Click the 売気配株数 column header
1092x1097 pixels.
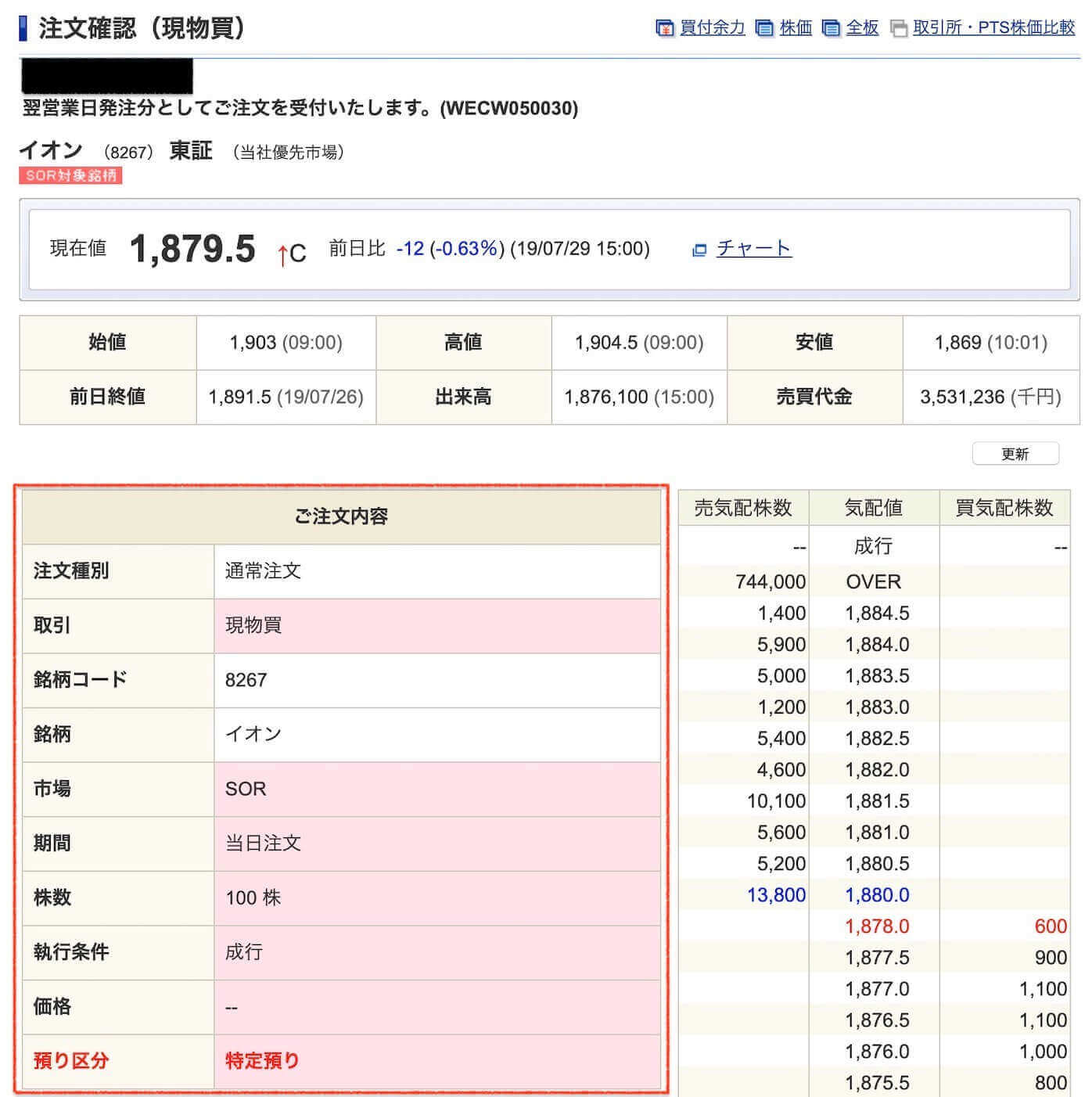click(x=743, y=508)
